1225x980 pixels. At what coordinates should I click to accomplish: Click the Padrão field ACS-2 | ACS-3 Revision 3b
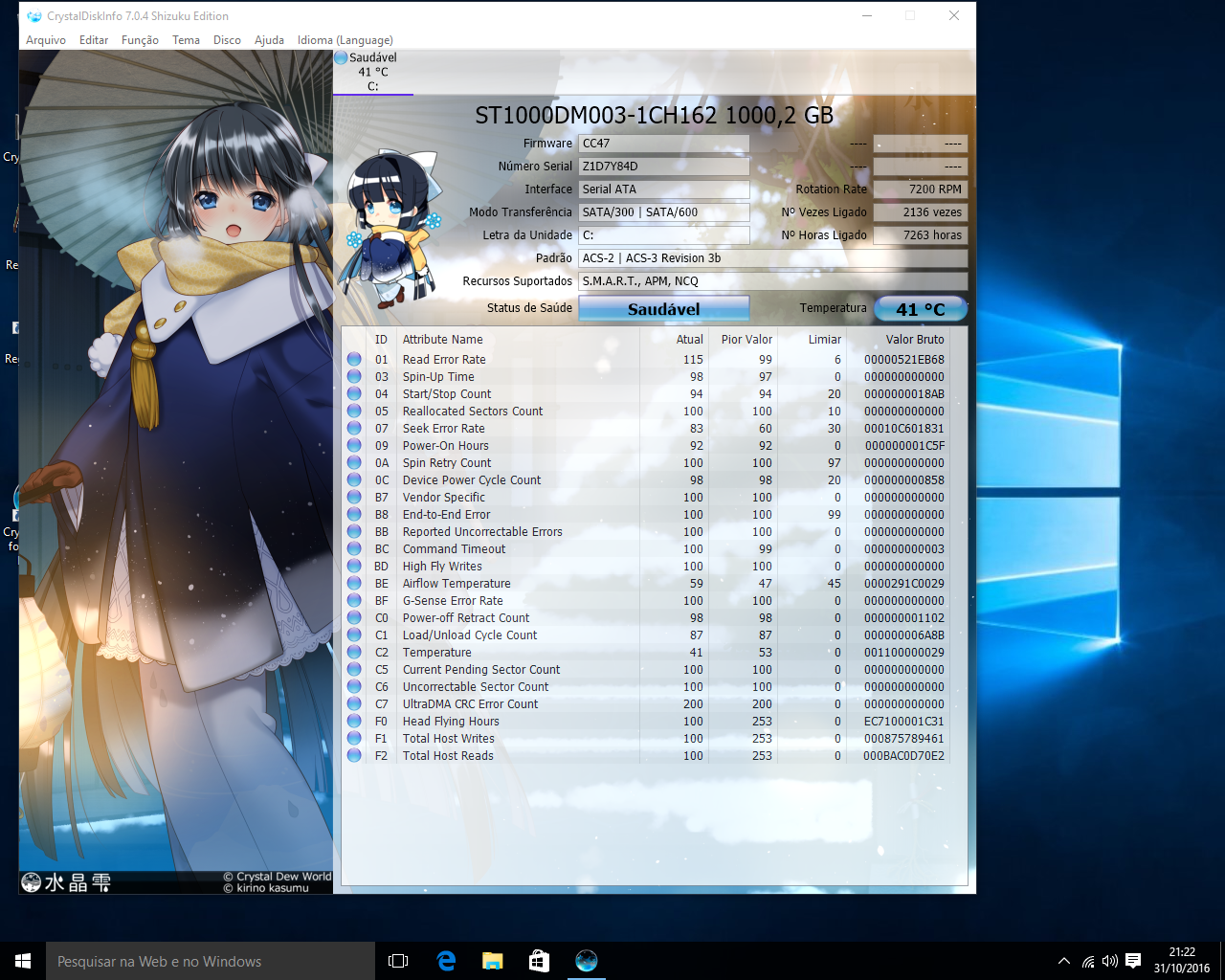pos(772,258)
